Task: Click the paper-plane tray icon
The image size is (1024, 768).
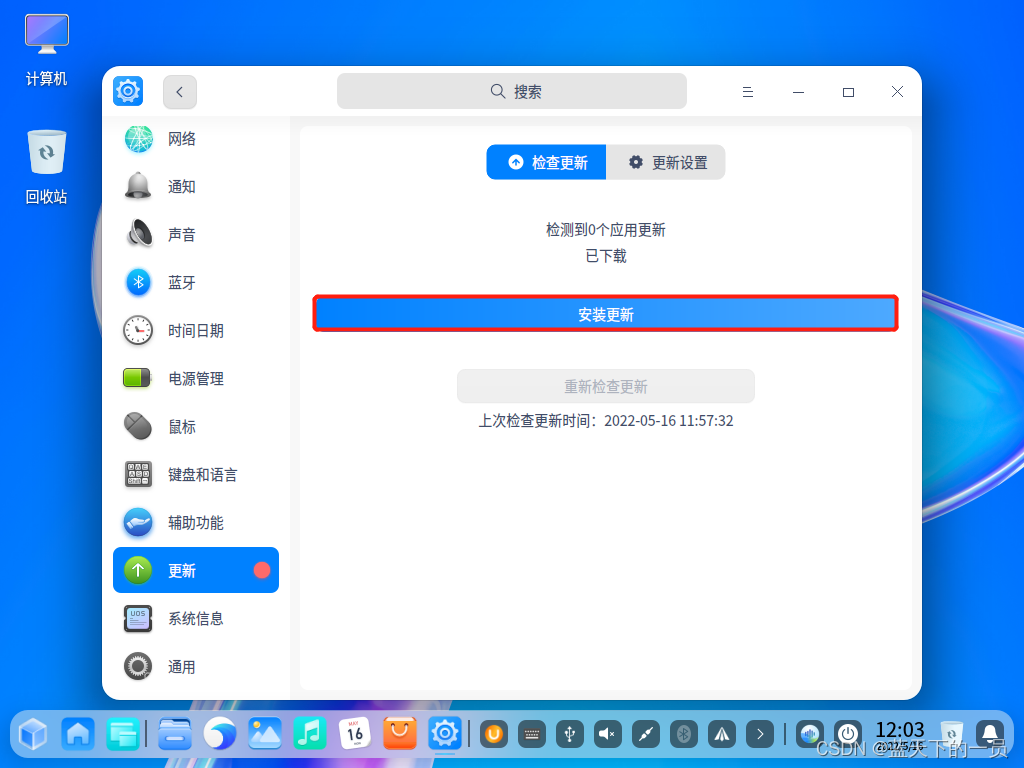Action: pos(722,735)
